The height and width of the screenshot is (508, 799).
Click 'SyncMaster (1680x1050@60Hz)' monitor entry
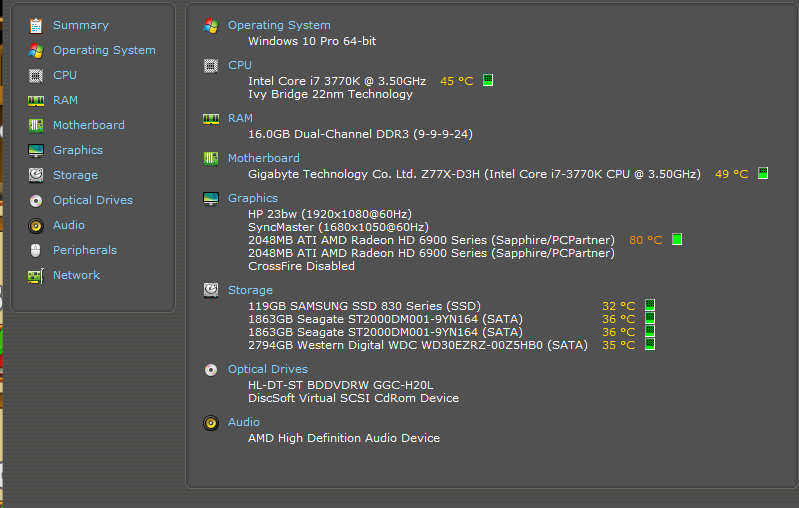pyautogui.click(x=338, y=227)
